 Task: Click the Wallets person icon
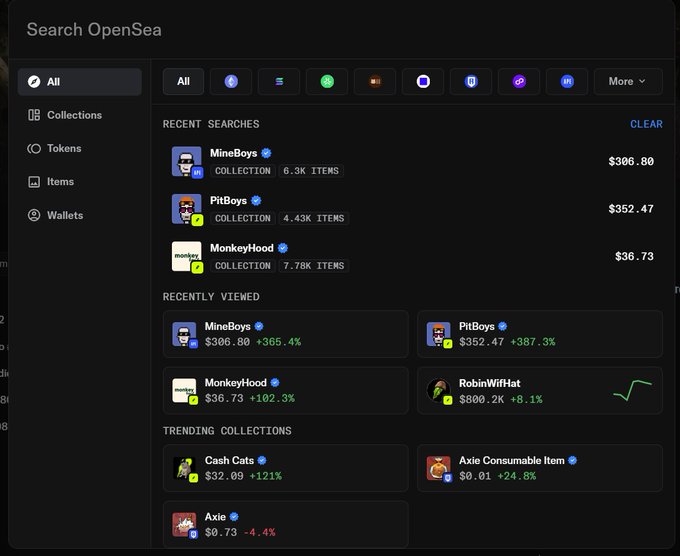[x=34, y=215]
